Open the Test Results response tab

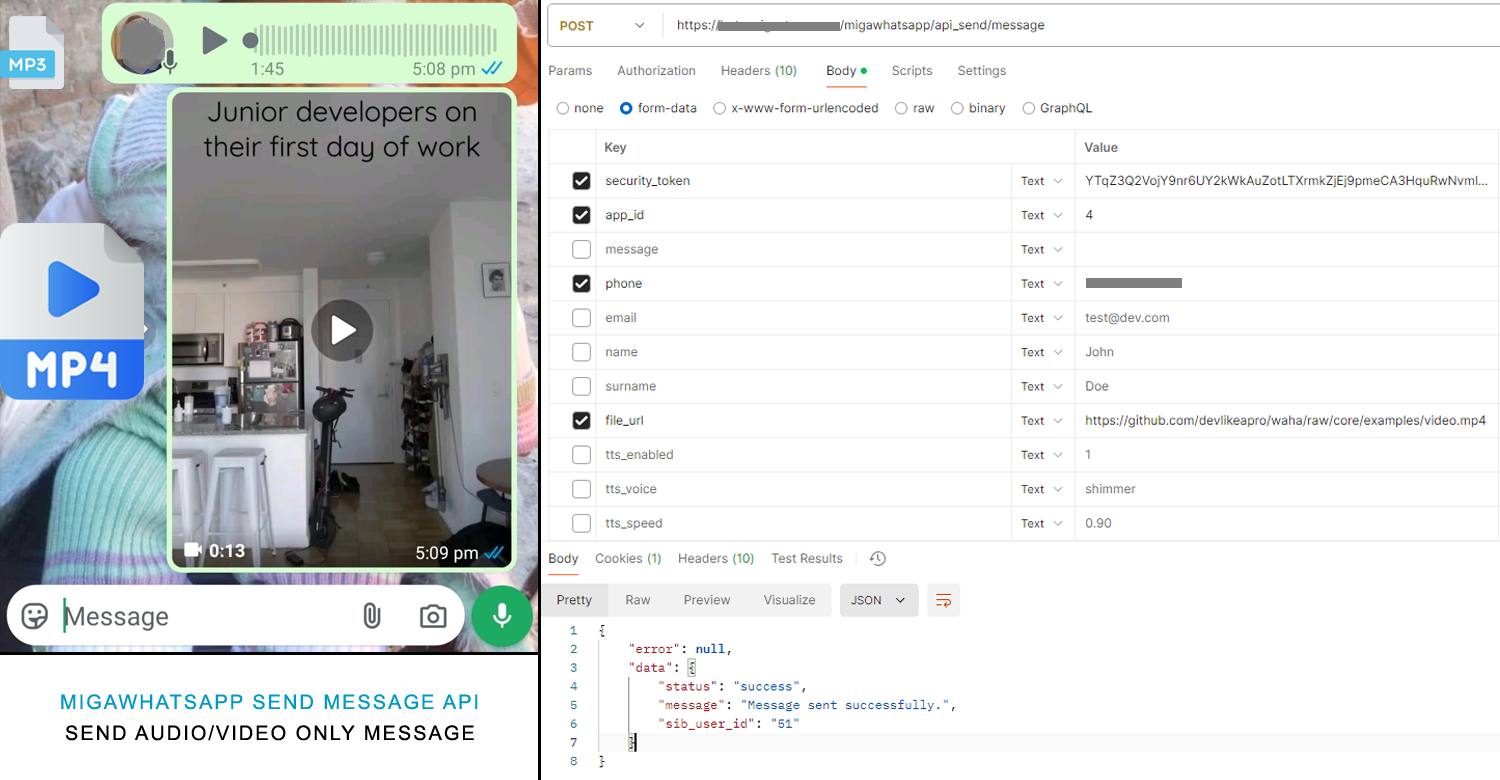806,559
